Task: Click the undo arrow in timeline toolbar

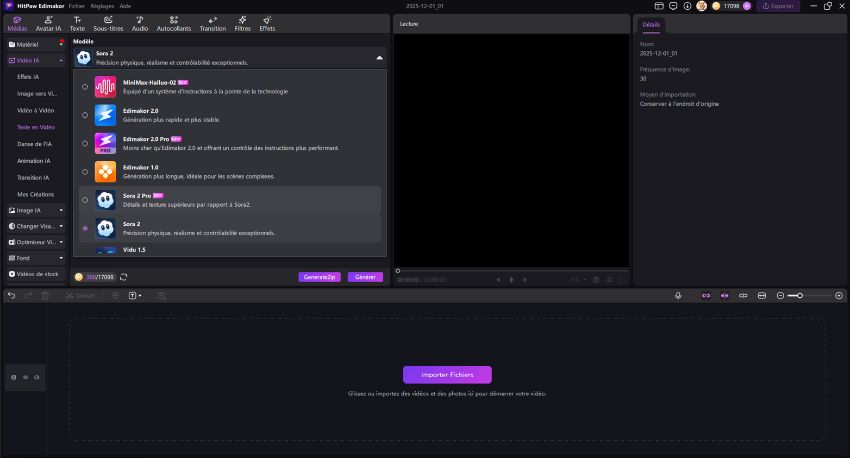Action: (11, 295)
